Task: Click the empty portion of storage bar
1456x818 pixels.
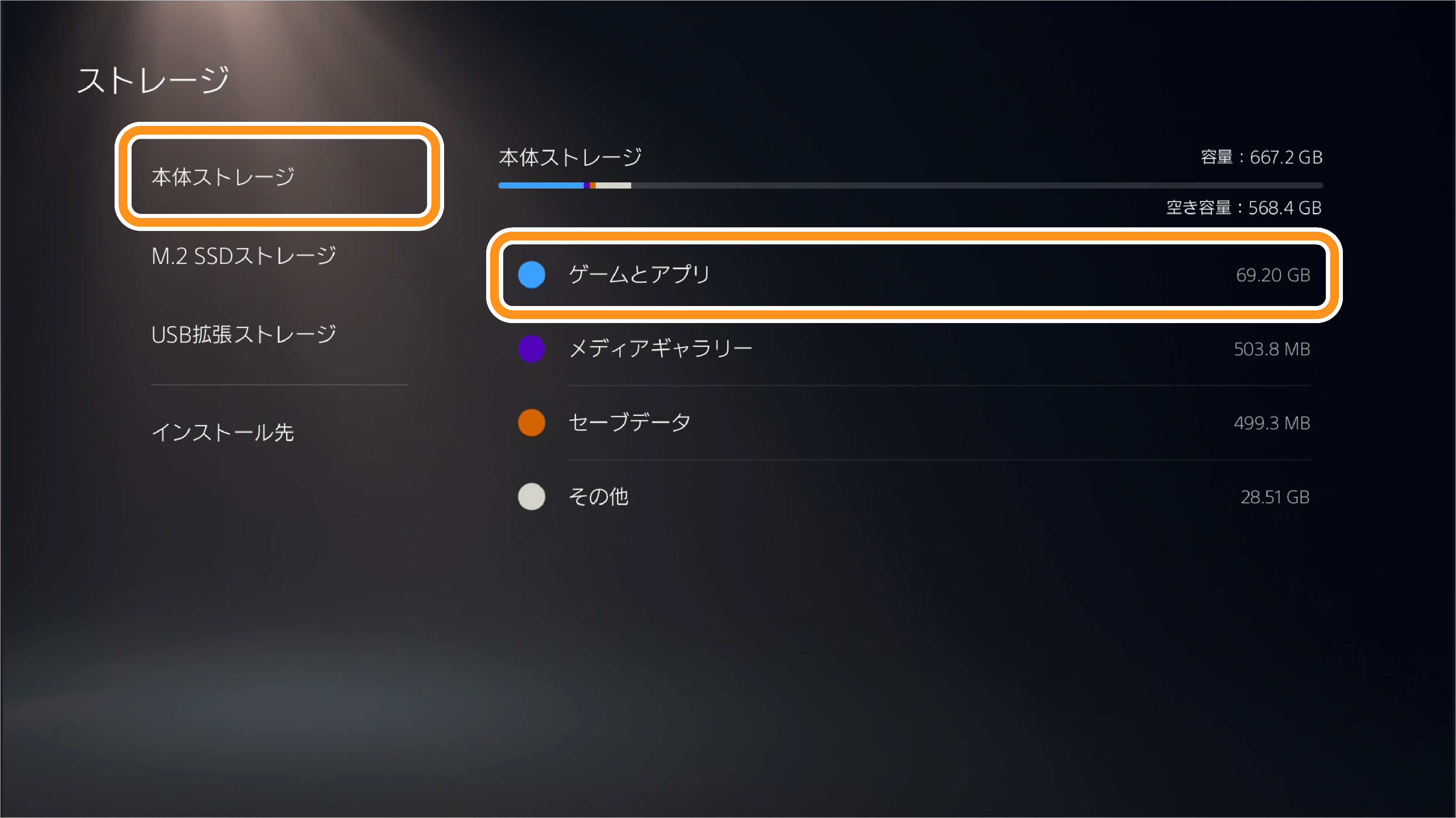Action: (x=977, y=185)
